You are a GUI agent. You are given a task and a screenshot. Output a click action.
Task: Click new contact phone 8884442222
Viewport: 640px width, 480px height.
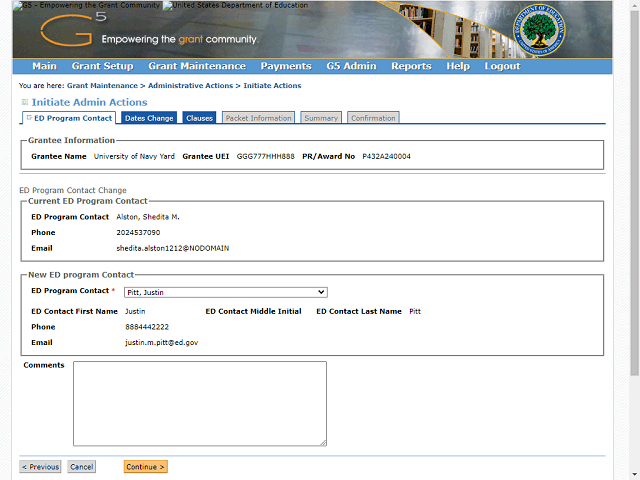tap(147, 327)
